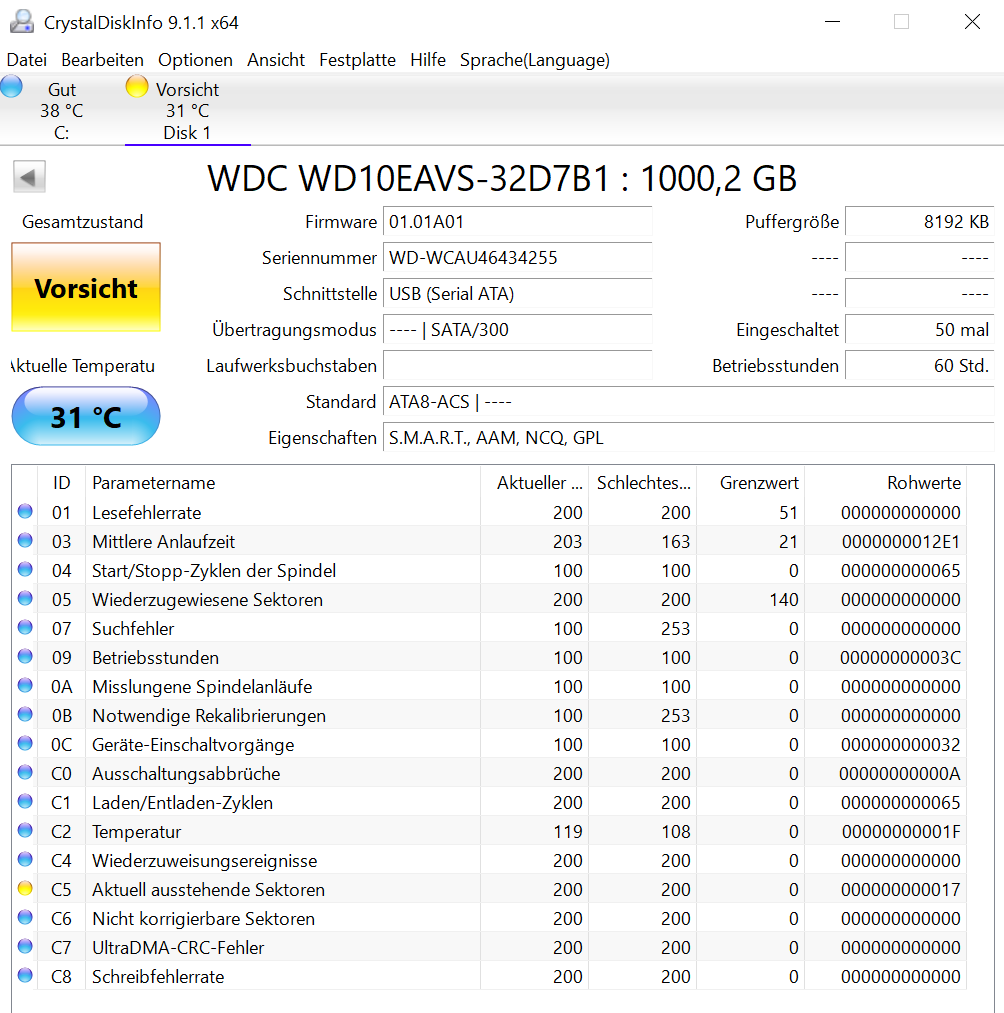This screenshot has height=1013, width=1004.
Task: Click the Übertragungsmodus field SATA/300
Action: pos(518,329)
